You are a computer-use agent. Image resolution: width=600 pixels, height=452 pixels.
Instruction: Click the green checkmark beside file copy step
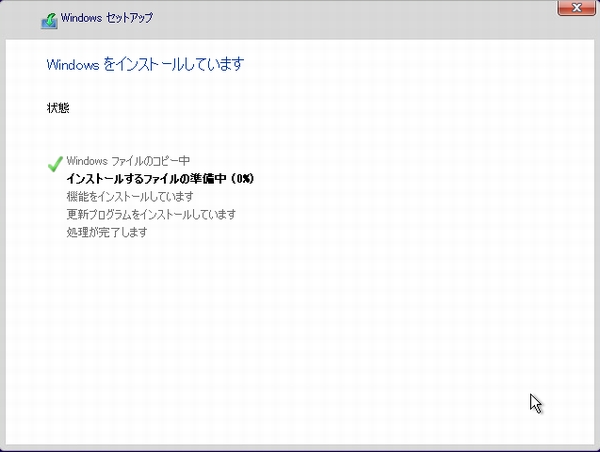click(55, 164)
